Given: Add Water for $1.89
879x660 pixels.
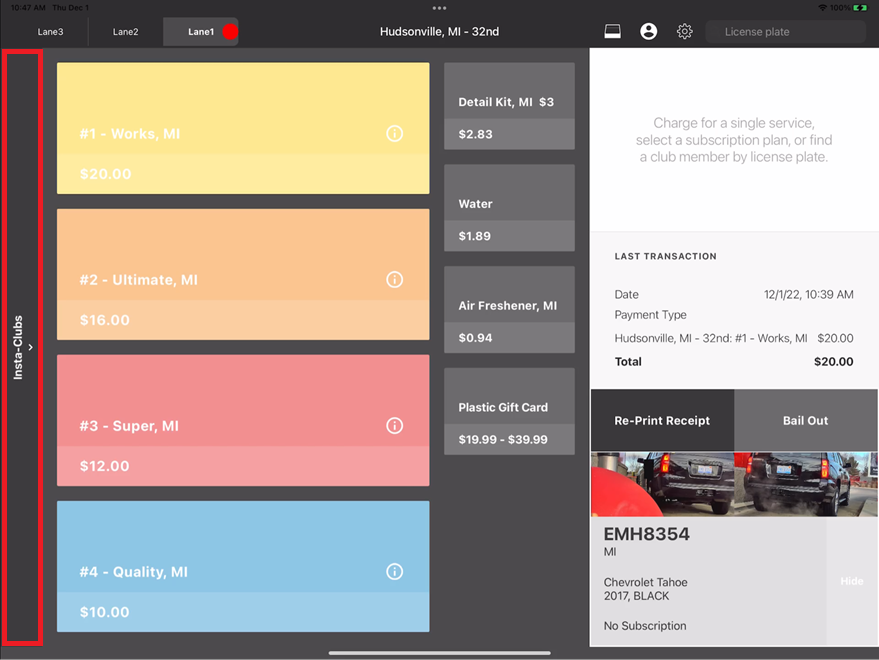Looking at the screenshot, I should [x=509, y=208].
